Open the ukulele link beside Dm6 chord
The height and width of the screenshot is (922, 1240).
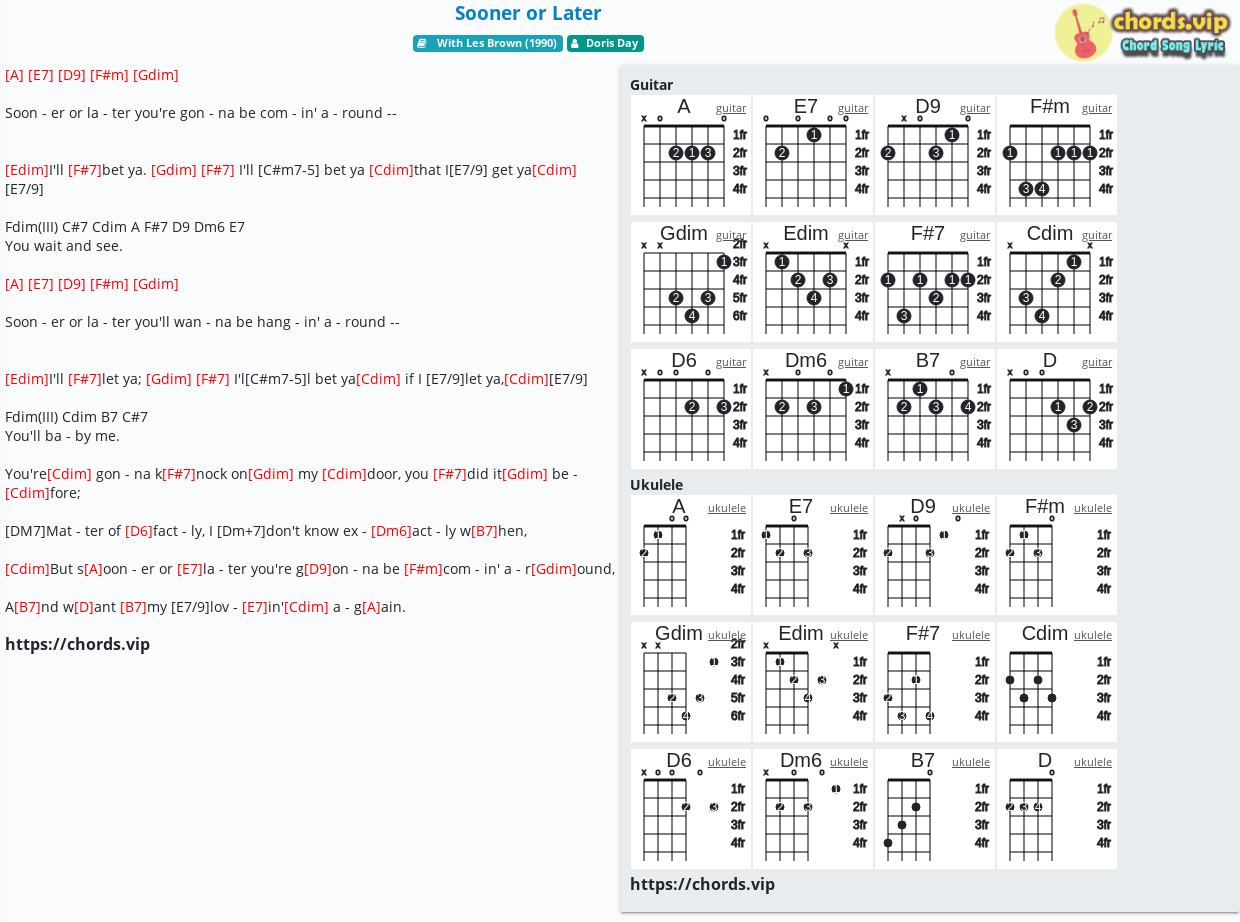849,762
